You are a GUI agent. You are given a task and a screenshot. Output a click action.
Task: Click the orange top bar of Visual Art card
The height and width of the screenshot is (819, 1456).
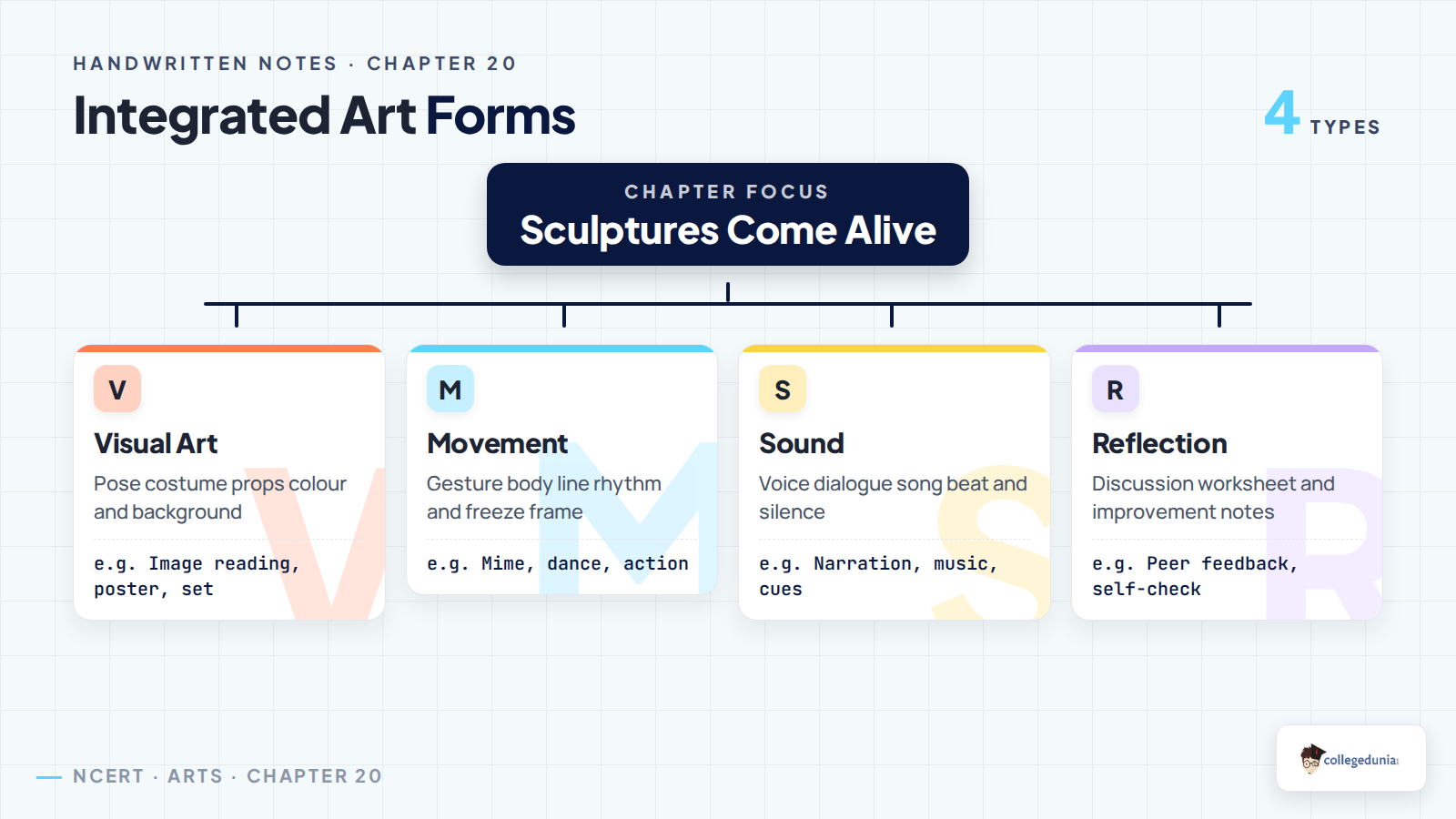[x=229, y=349]
